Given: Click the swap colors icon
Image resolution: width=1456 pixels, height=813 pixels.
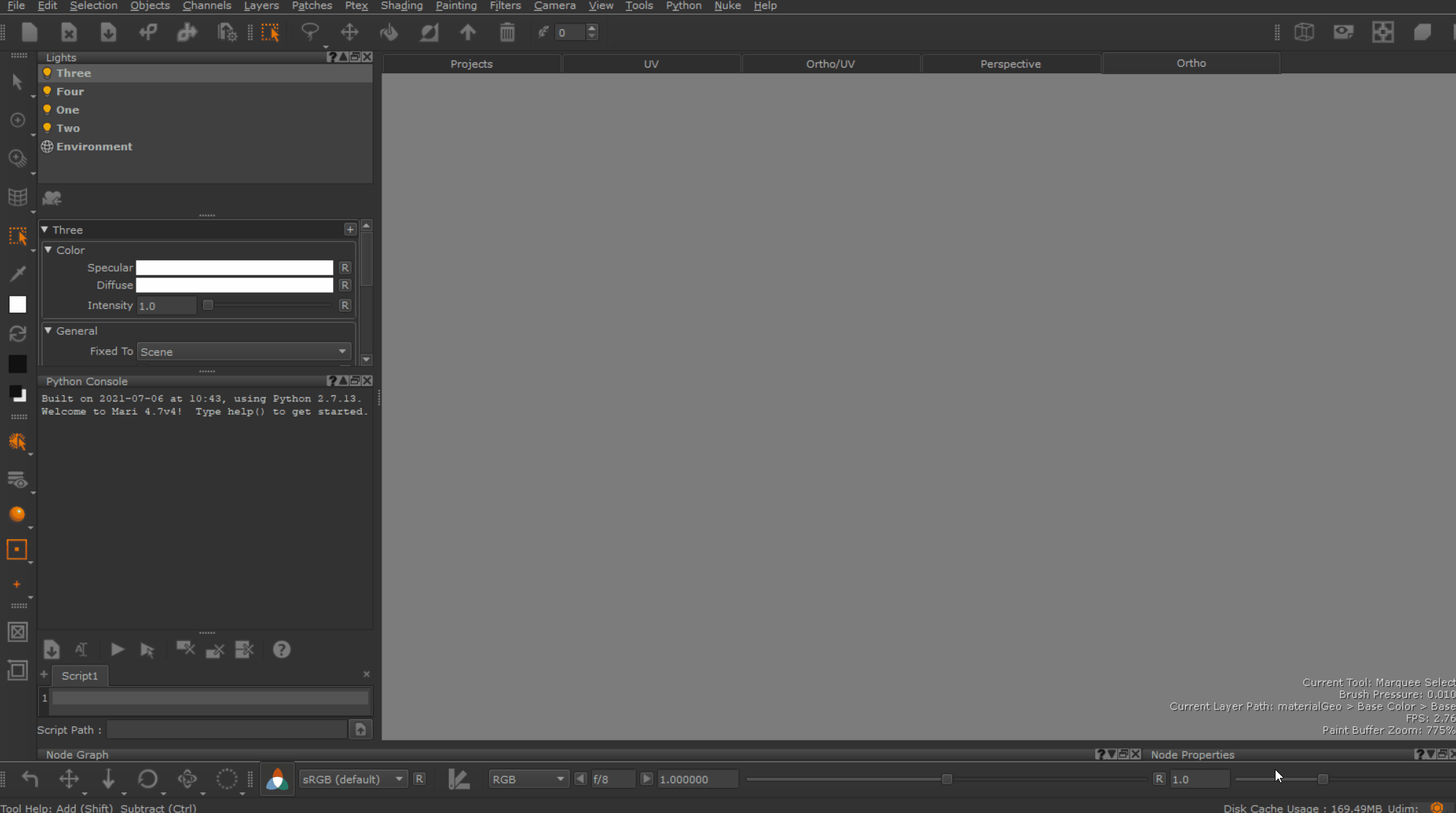Looking at the screenshot, I should (18, 334).
